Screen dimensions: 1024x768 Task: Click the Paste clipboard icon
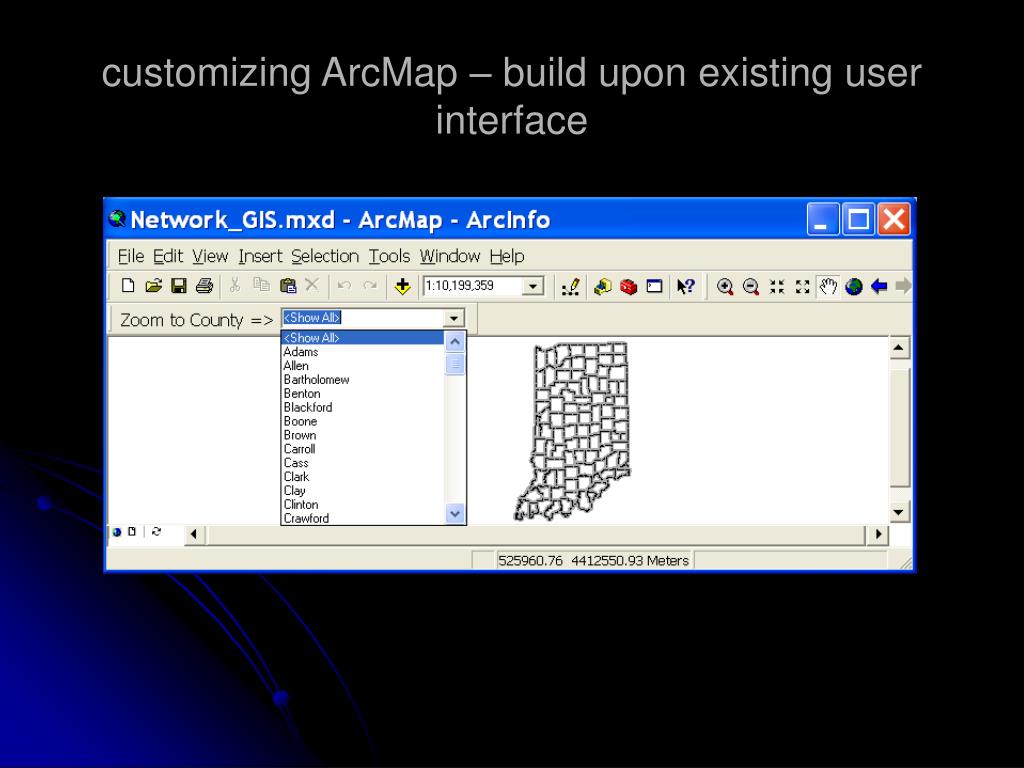287,285
